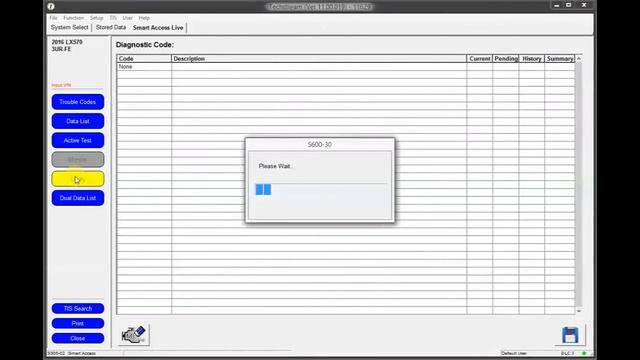Click the 3UR-FE engine label
The image size is (640, 360).
61,49
